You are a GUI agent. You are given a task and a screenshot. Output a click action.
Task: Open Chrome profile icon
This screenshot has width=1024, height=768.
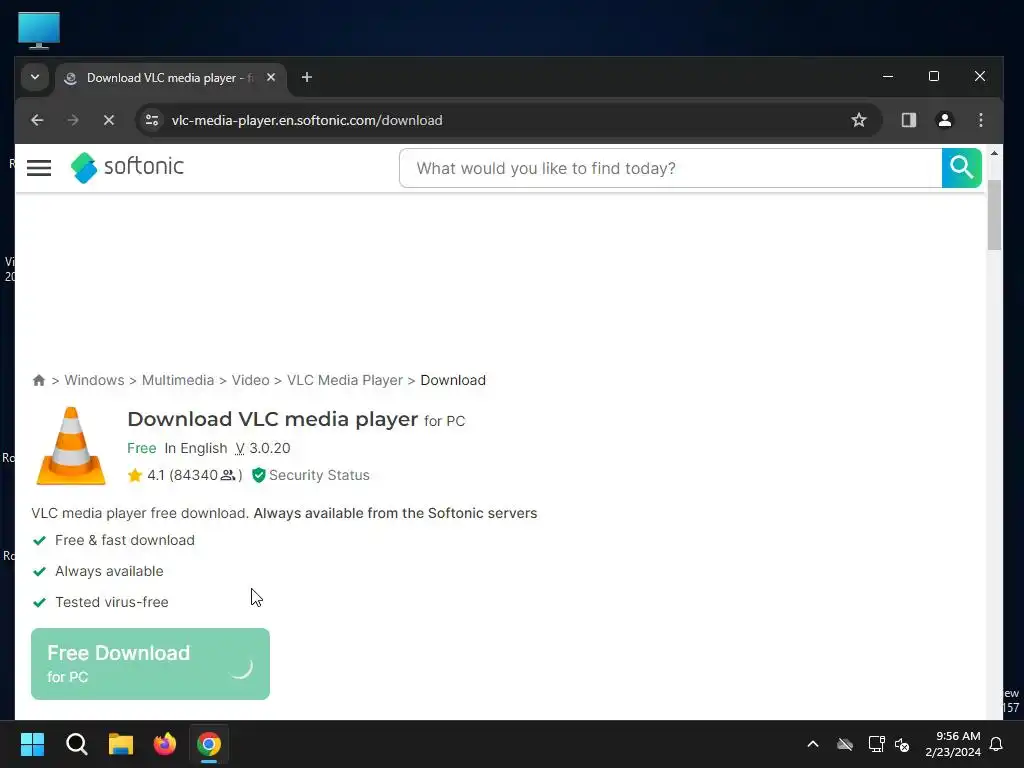(x=944, y=120)
